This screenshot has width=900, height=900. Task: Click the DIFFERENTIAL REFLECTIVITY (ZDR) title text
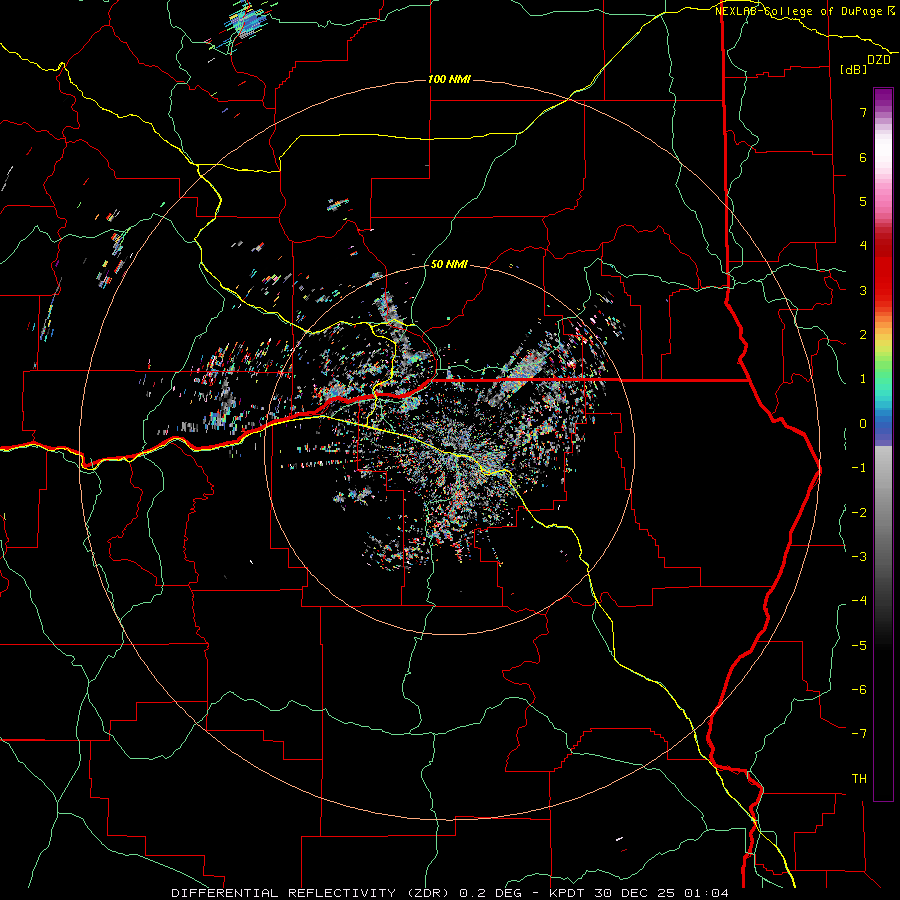(313, 893)
